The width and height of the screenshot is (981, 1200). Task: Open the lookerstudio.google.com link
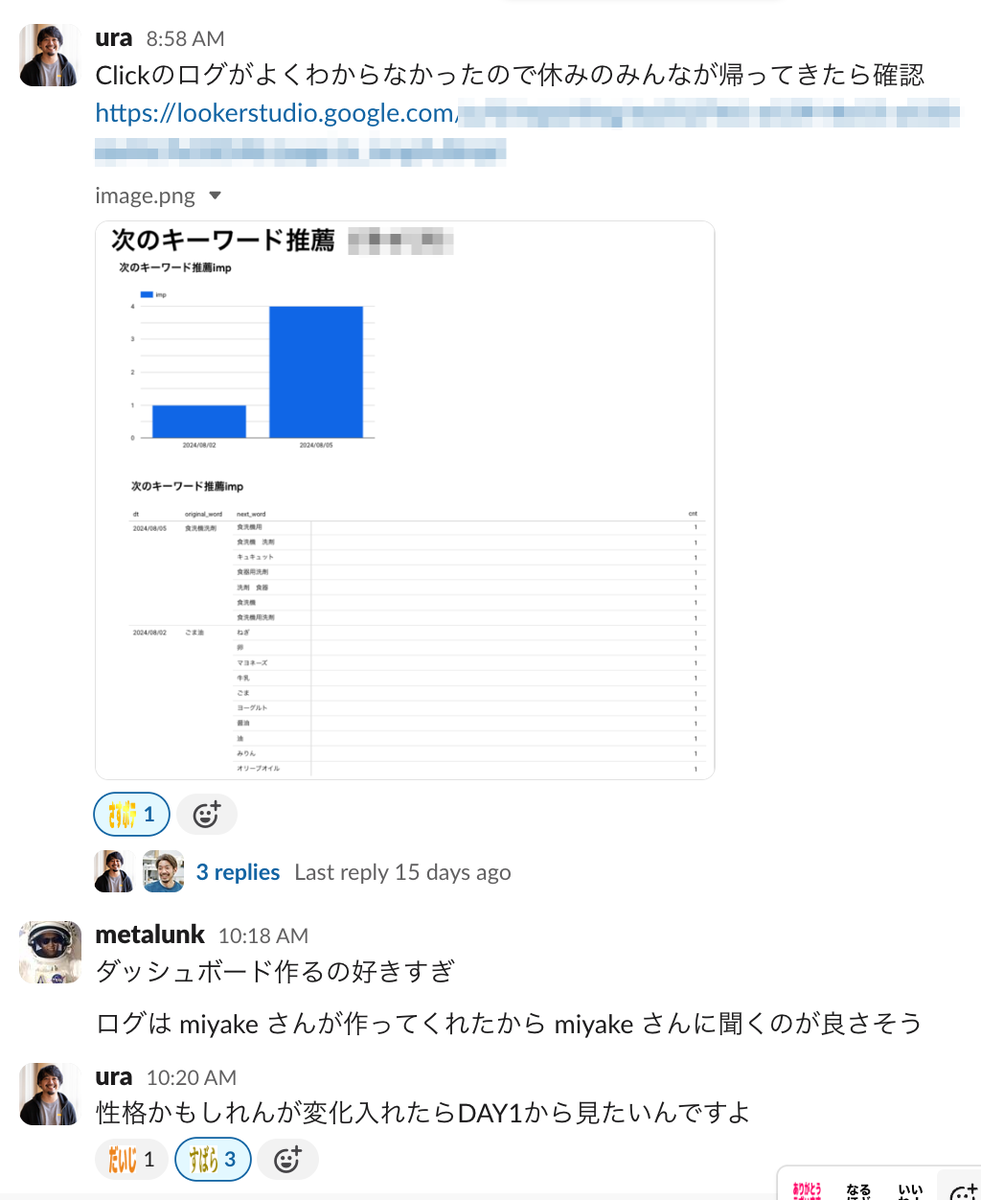pyautogui.click(x=276, y=114)
